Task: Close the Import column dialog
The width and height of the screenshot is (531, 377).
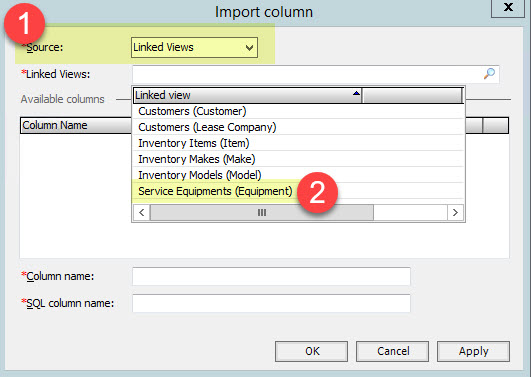Action: tap(509, 7)
